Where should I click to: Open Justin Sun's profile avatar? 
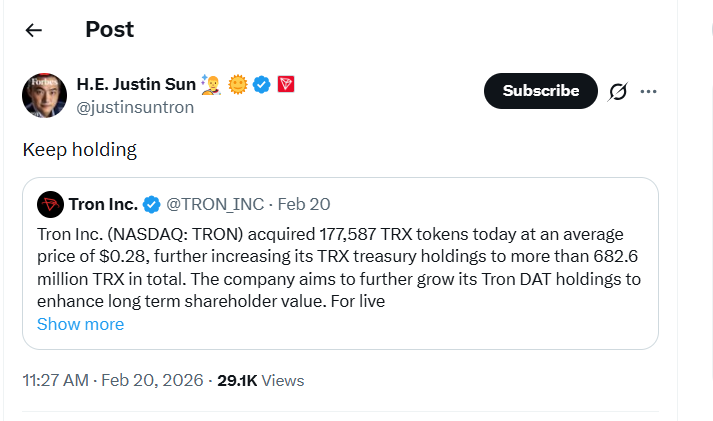click(45, 96)
